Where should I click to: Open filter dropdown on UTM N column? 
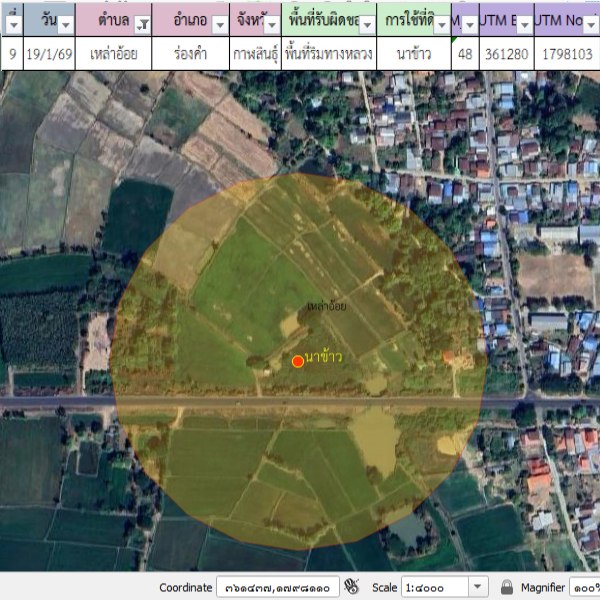tap(591, 24)
